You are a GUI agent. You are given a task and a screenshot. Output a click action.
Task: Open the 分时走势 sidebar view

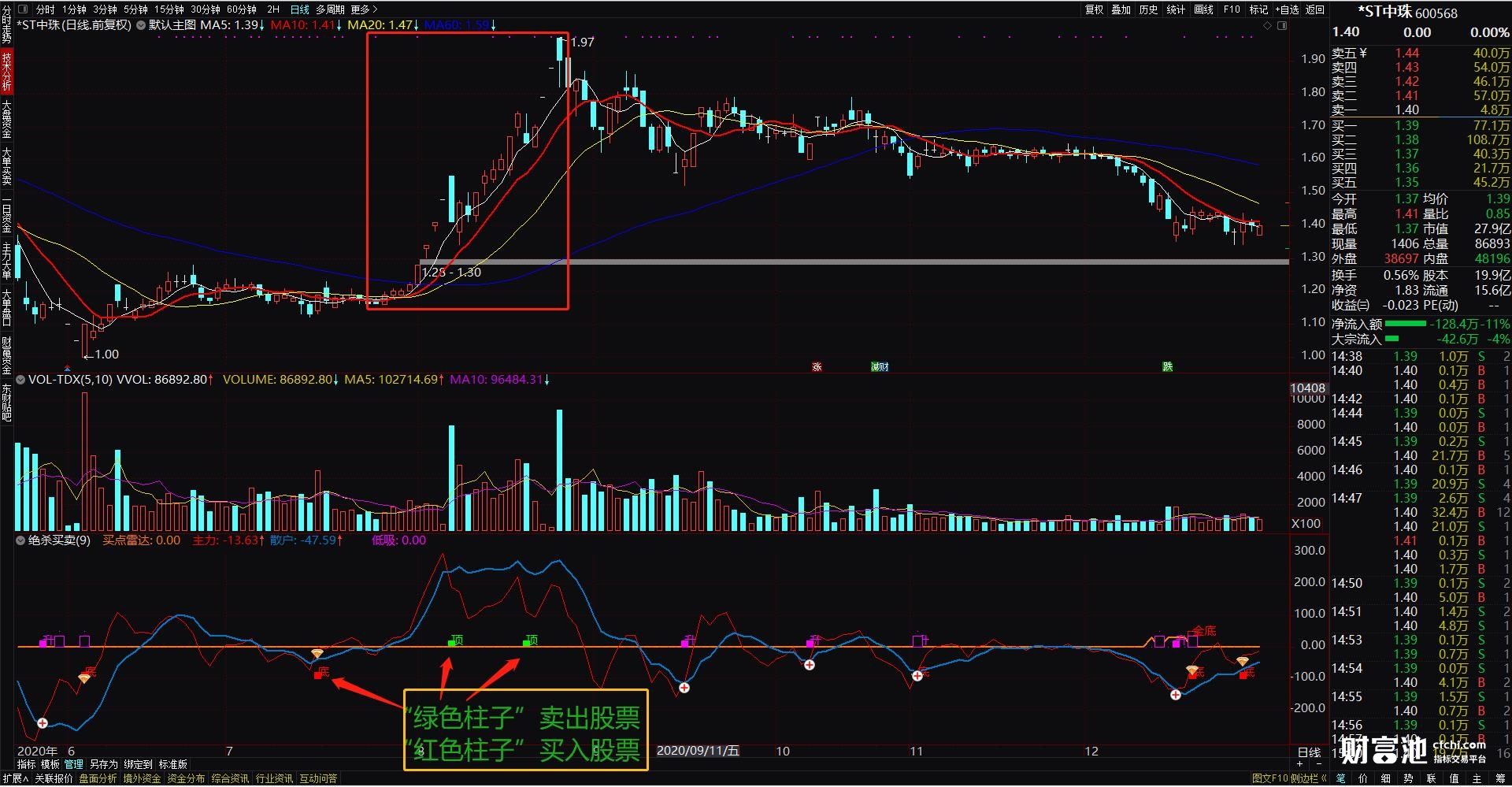6,24
